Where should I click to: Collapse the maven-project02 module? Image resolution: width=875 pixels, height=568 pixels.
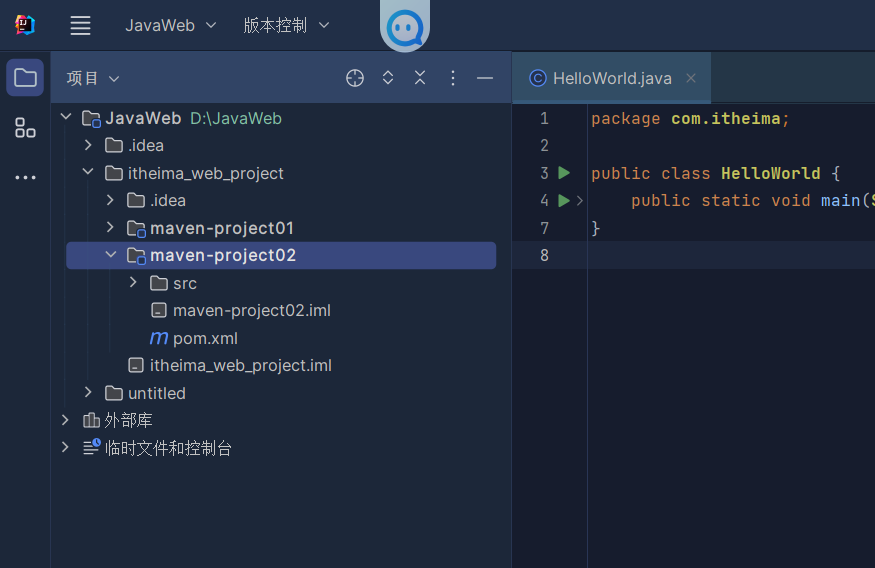point(110,255)
